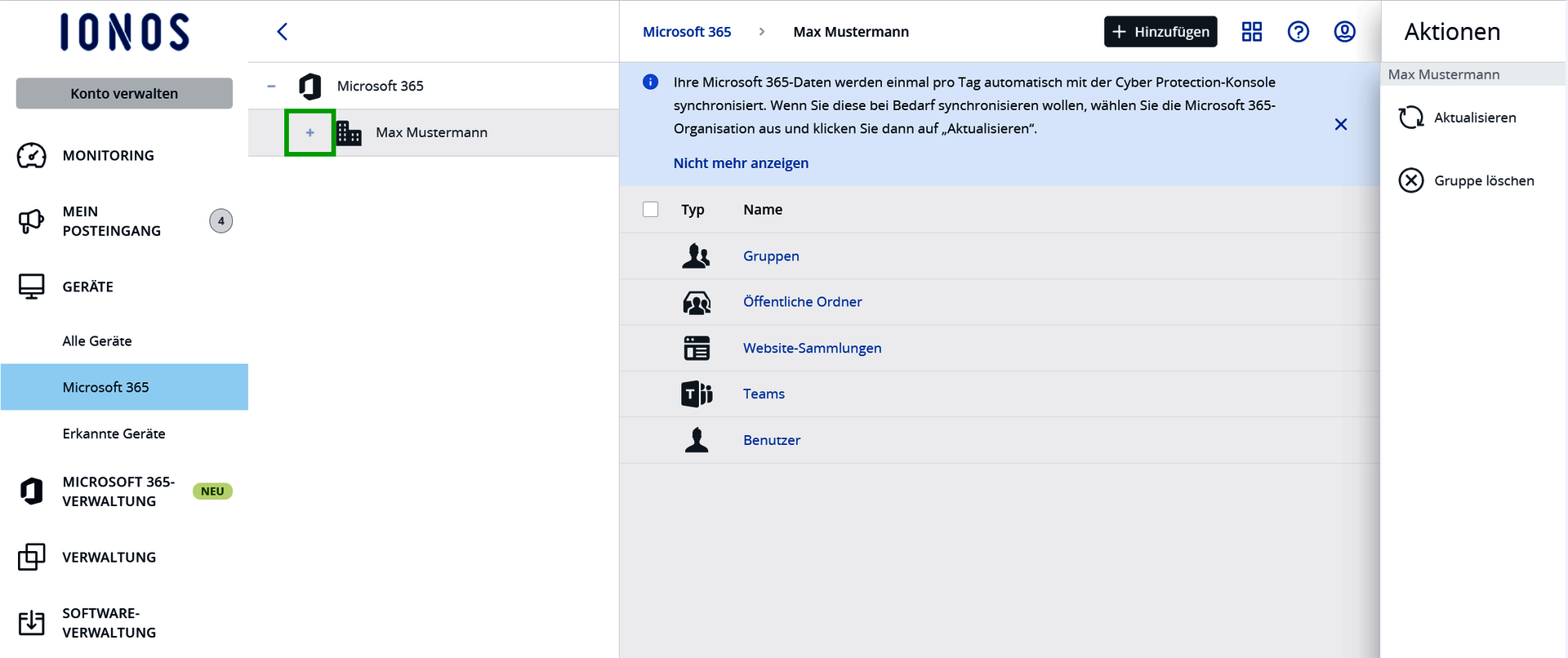Image resolution: width=1568 pixels, height=658 pixels.
Task: Open Website-Sammlungen link
Action: pyautogui.click(x=813, y=349)
